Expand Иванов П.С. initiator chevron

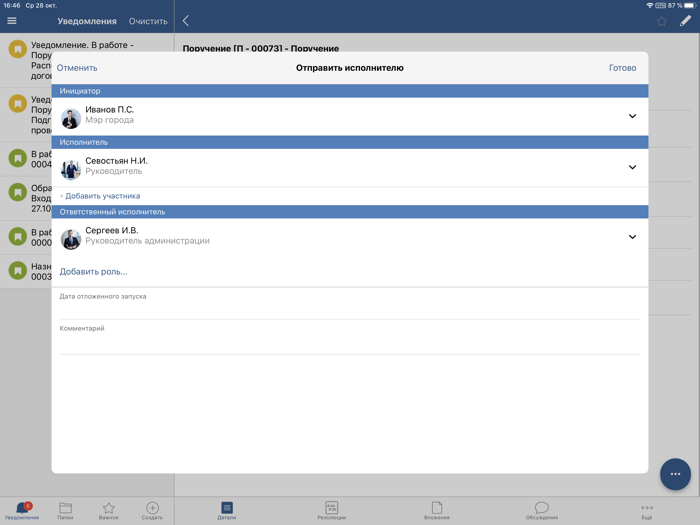(632, 116)
